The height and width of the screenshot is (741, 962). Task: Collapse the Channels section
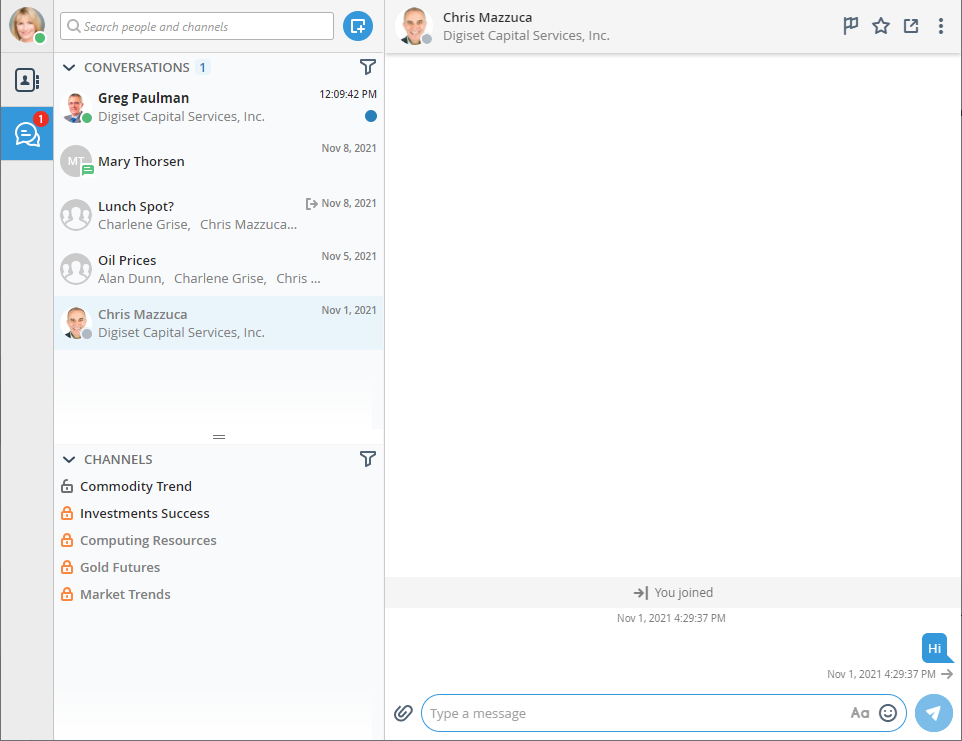tap(69, 460)
